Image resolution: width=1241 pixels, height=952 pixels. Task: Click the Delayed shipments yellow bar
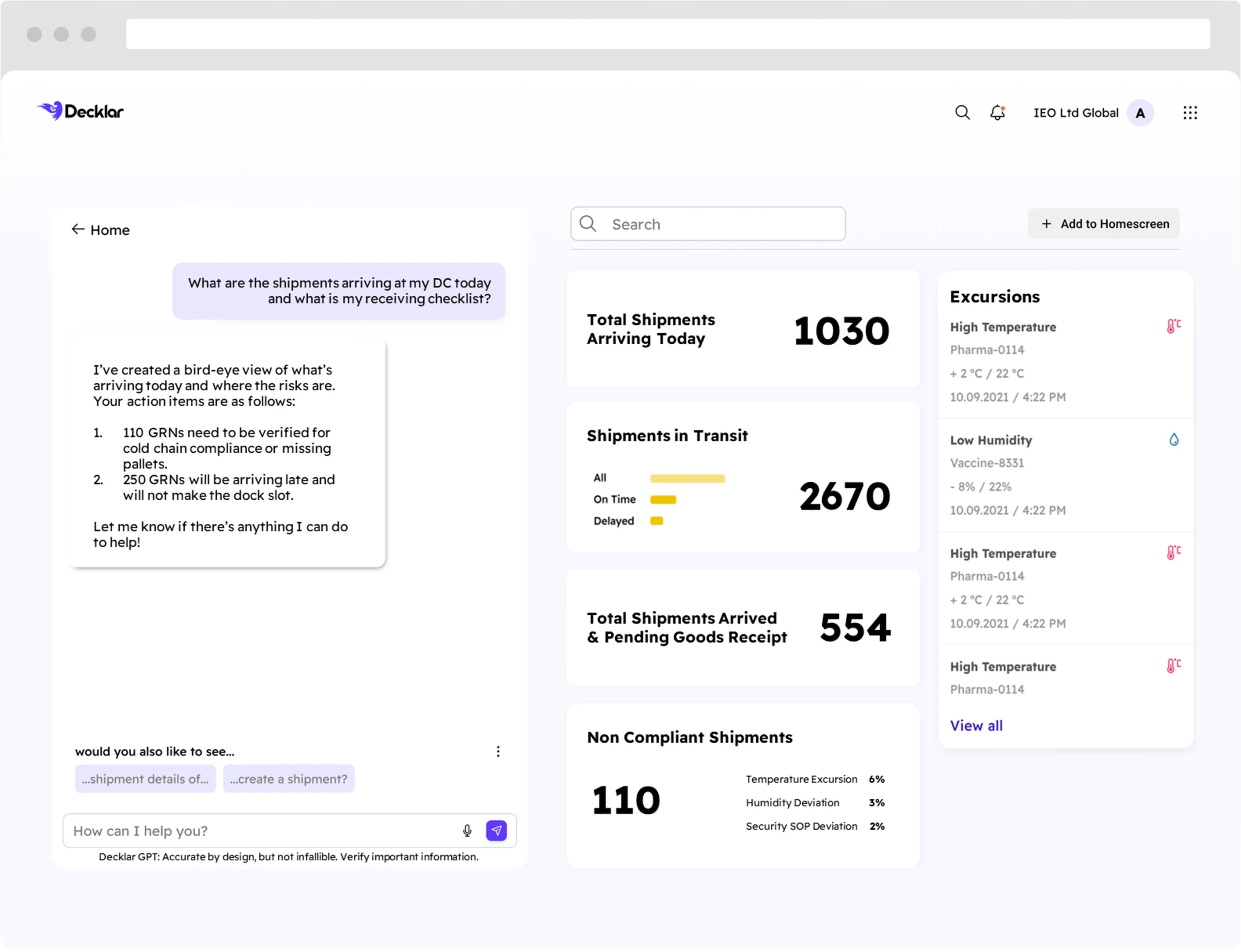coord(657,521)
